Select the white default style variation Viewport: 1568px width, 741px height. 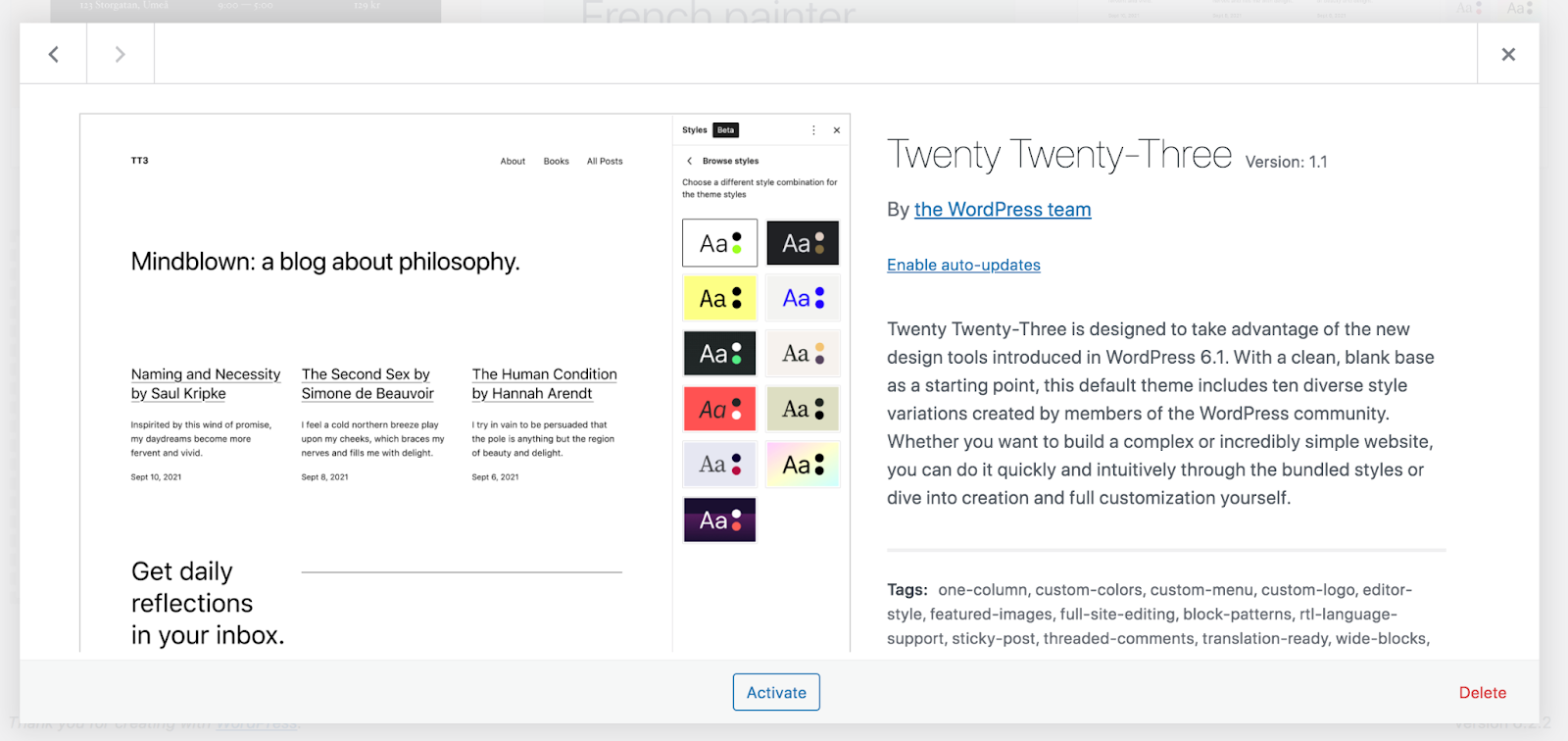719,243
